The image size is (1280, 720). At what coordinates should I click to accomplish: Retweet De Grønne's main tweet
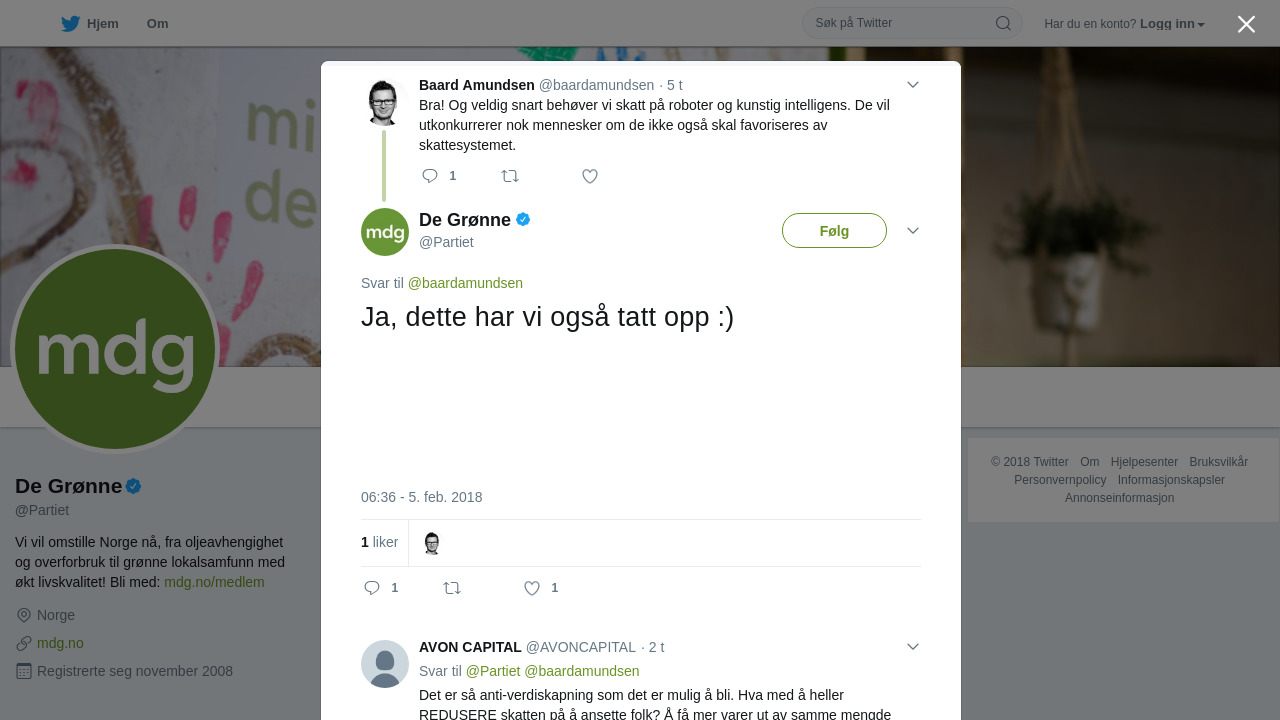452,588
